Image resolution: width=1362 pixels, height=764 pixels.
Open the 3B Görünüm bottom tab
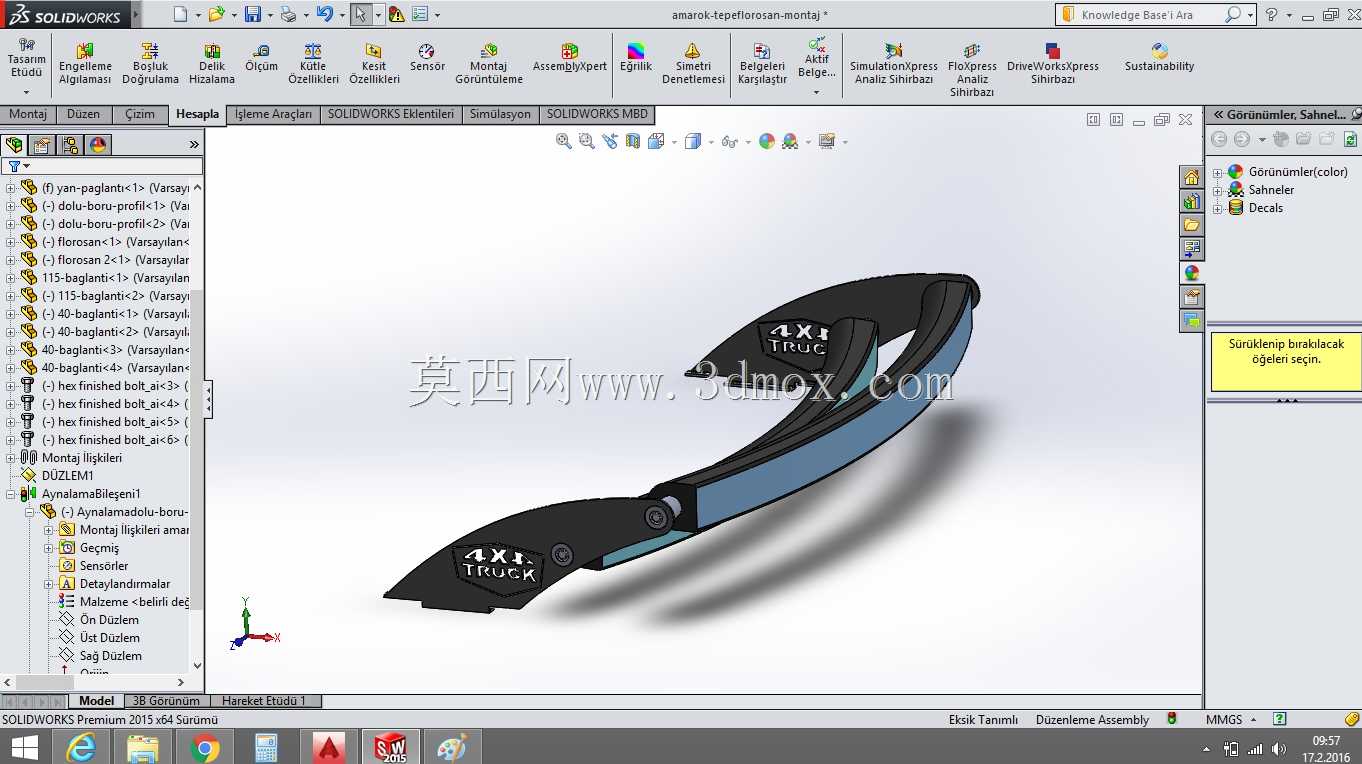166,701
